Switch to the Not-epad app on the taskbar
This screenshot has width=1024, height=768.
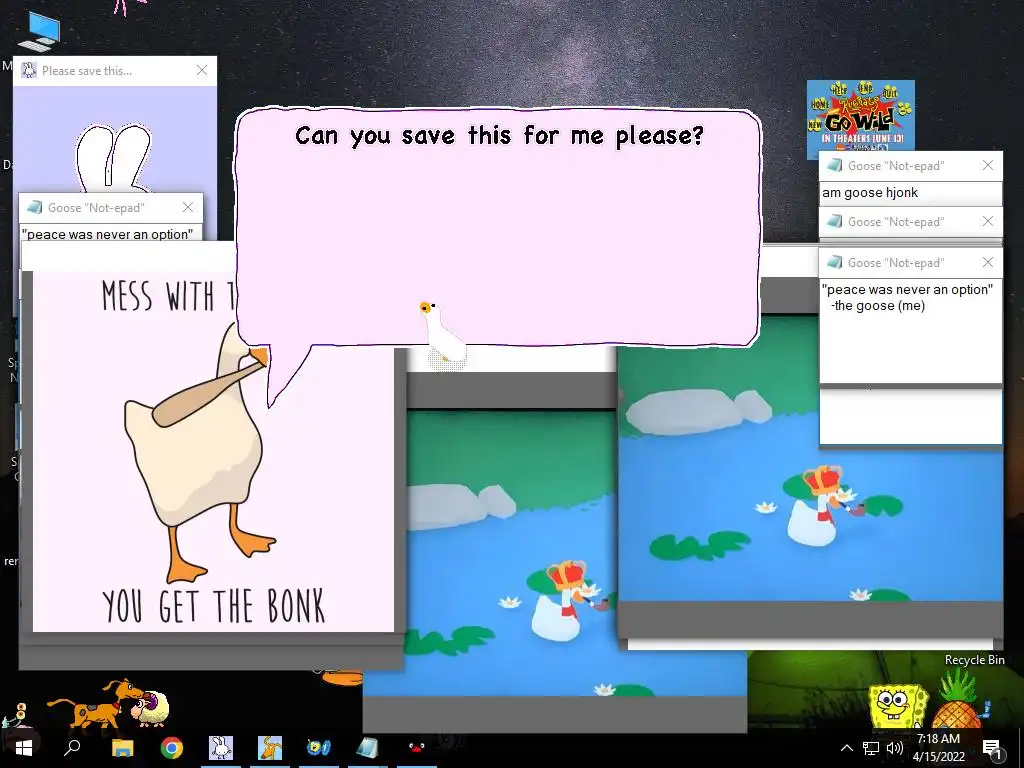(x=368, y=748)
